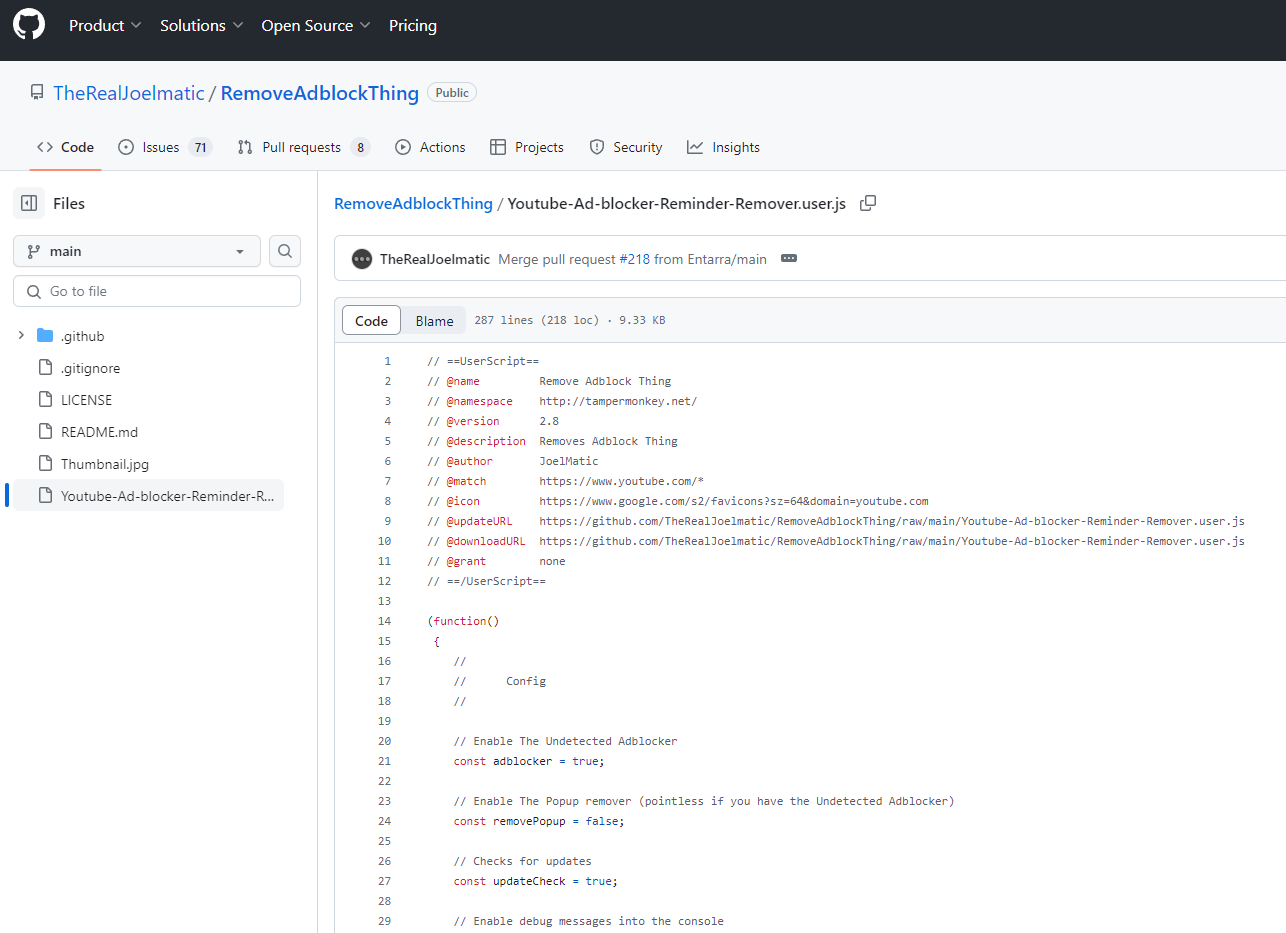This screenshot has height=933, width=1286.
Task: Switch to Blame view
Action: click(434, 320)
